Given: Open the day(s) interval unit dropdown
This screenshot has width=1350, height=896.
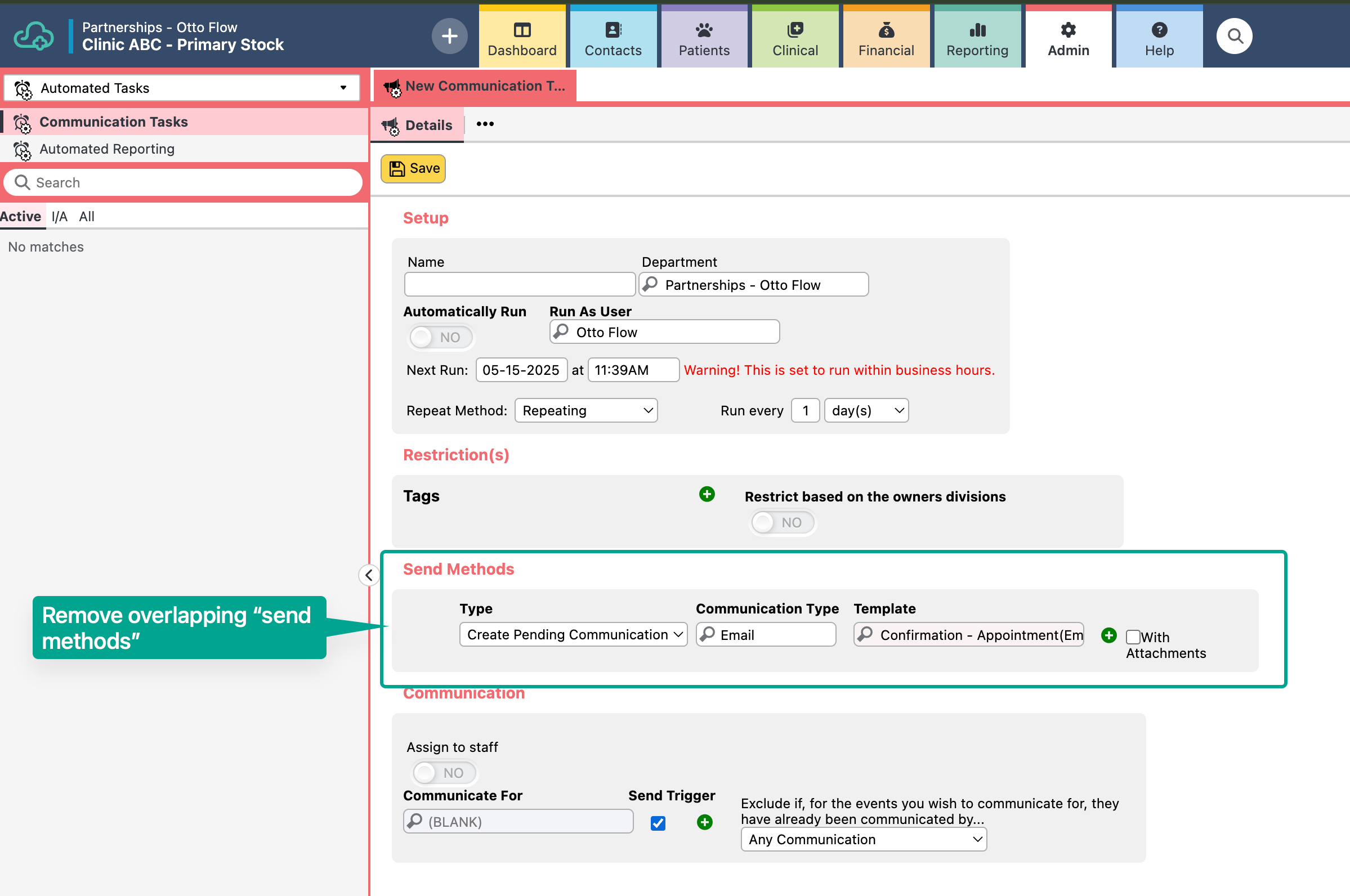Looking at the screenshot, I should pyautogui.click(x=866, y=410).
